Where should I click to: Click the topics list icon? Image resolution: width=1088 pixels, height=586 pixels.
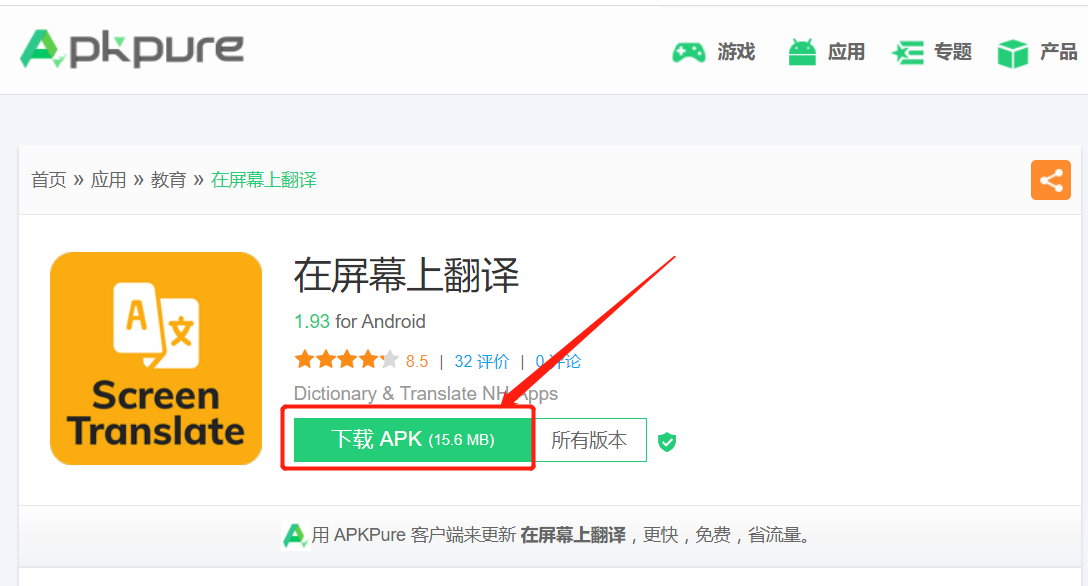[908, 53]
